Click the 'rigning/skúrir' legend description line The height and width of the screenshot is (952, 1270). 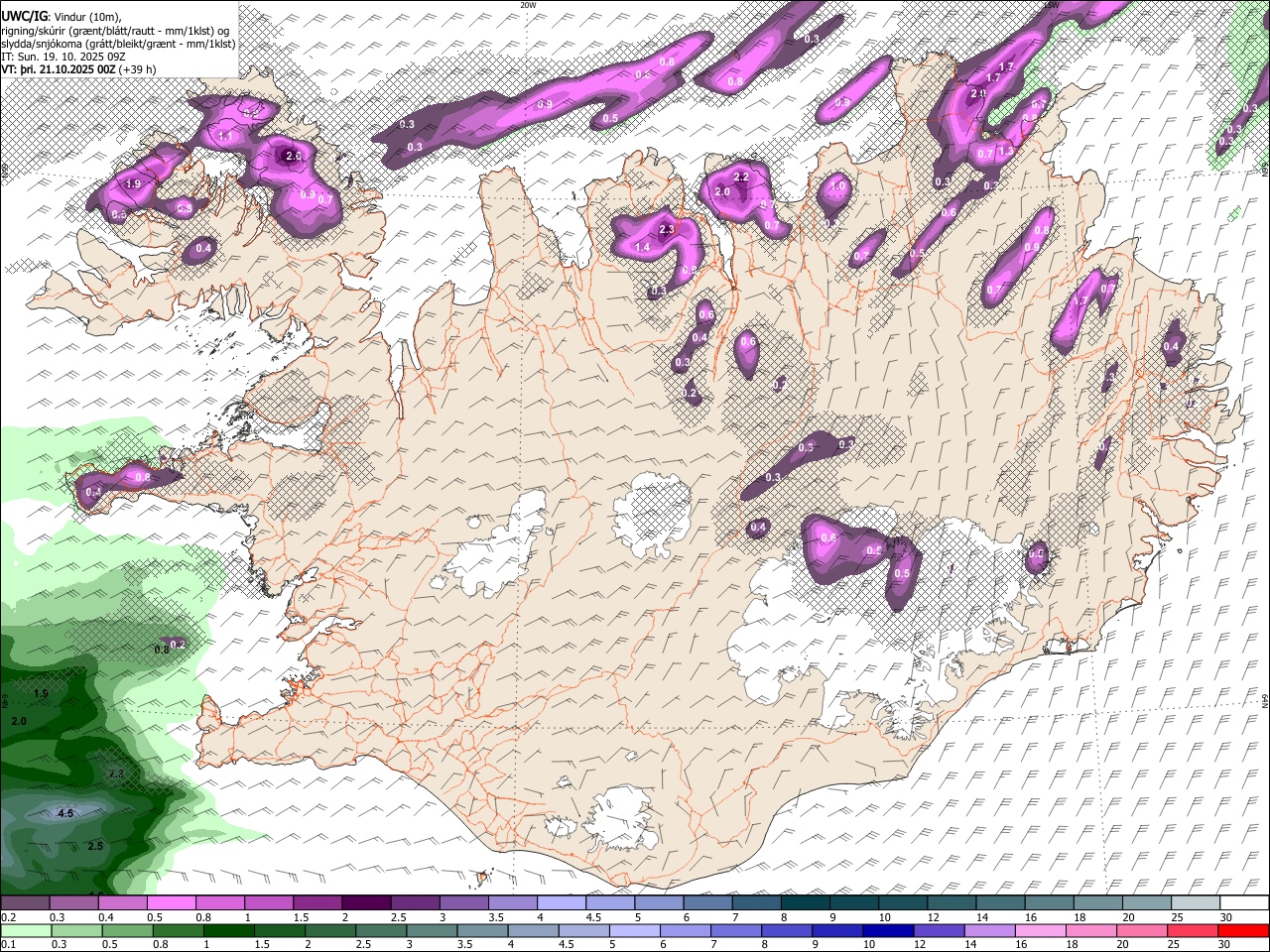[115, 31]
